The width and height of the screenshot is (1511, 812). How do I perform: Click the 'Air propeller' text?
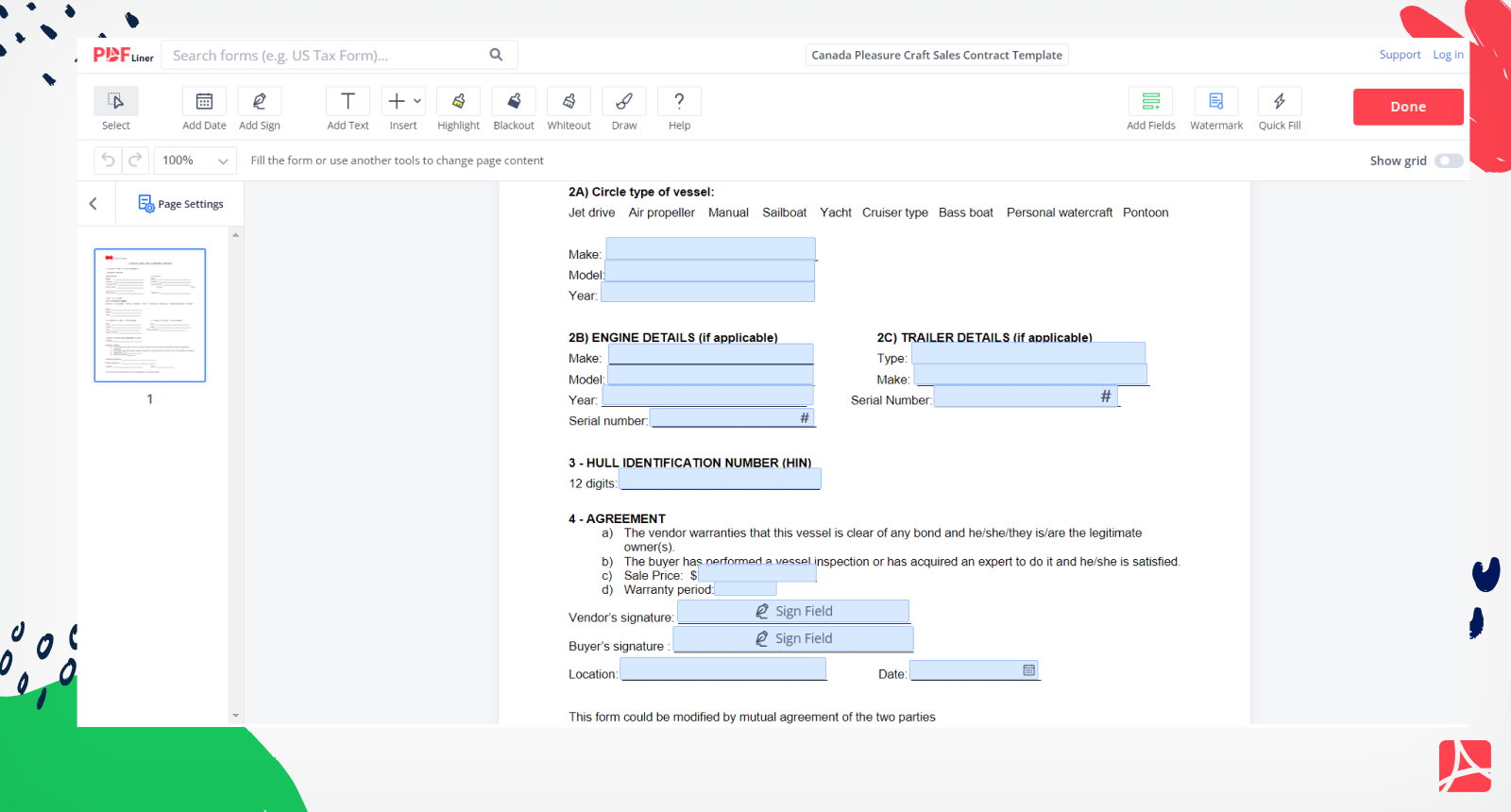coord(662,212)
